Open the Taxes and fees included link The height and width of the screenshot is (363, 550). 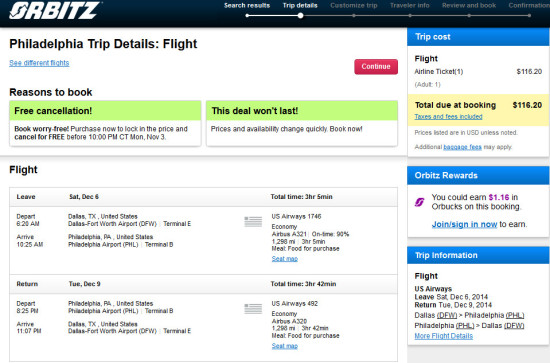[x=448, y=116]
